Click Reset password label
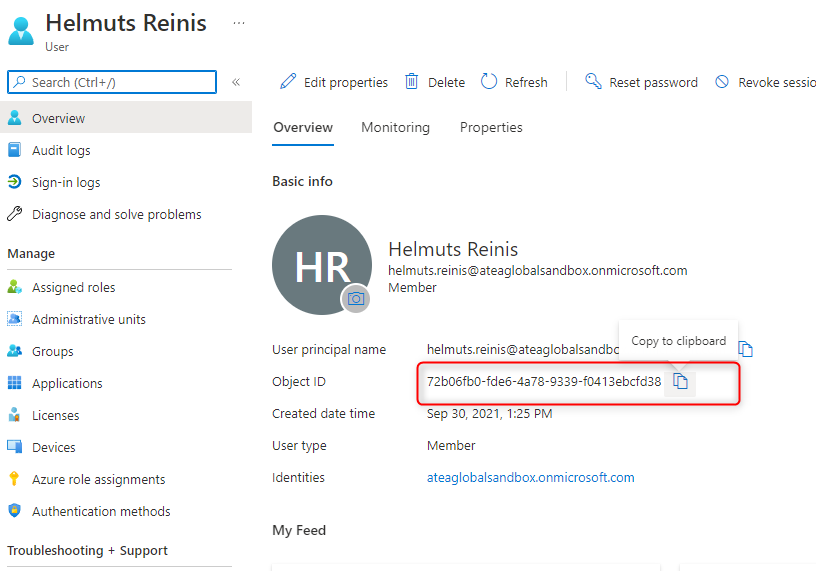816x571 pixels. click(653, 82)
